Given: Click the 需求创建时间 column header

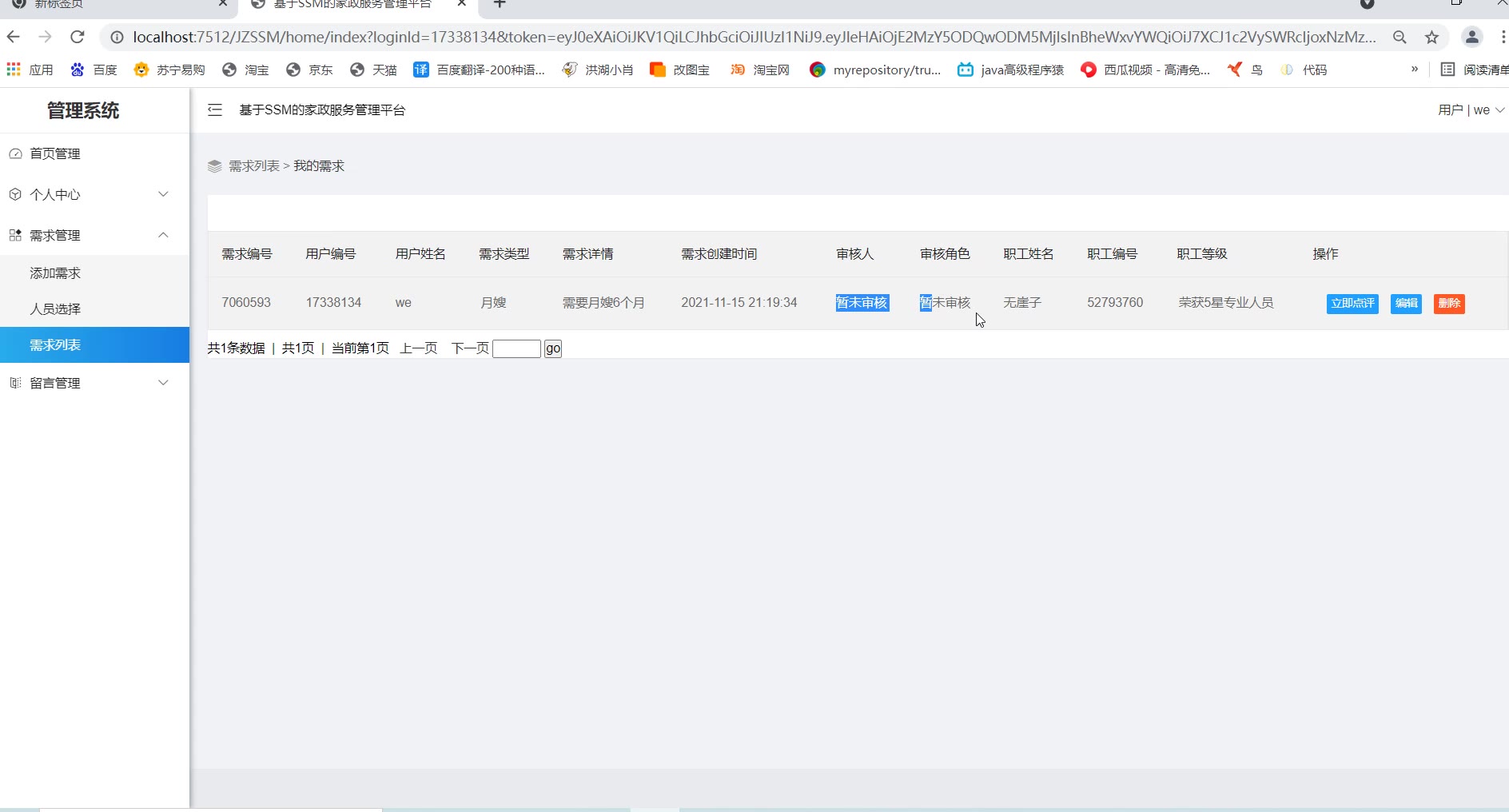Looking at the screenshot, I should [x=719, y=254].
